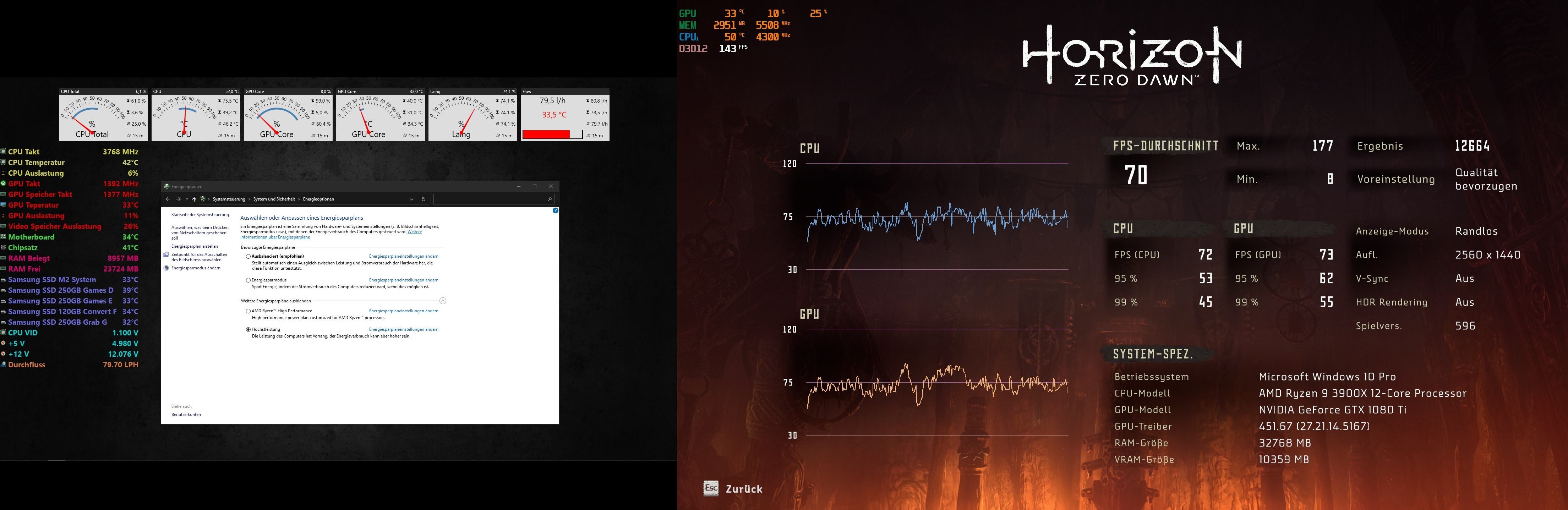Click the search magnifier icon
Viewport: 1568px width, 510px height.
549,199
